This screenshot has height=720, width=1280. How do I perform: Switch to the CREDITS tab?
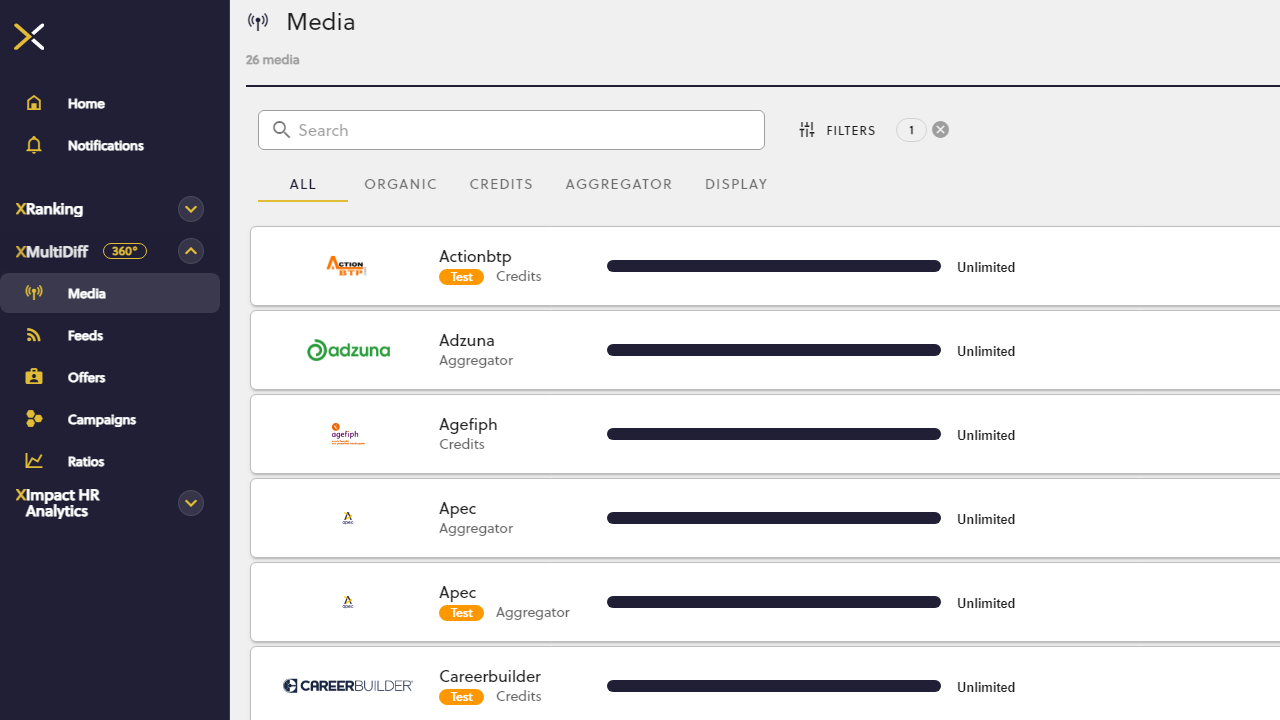501,184
